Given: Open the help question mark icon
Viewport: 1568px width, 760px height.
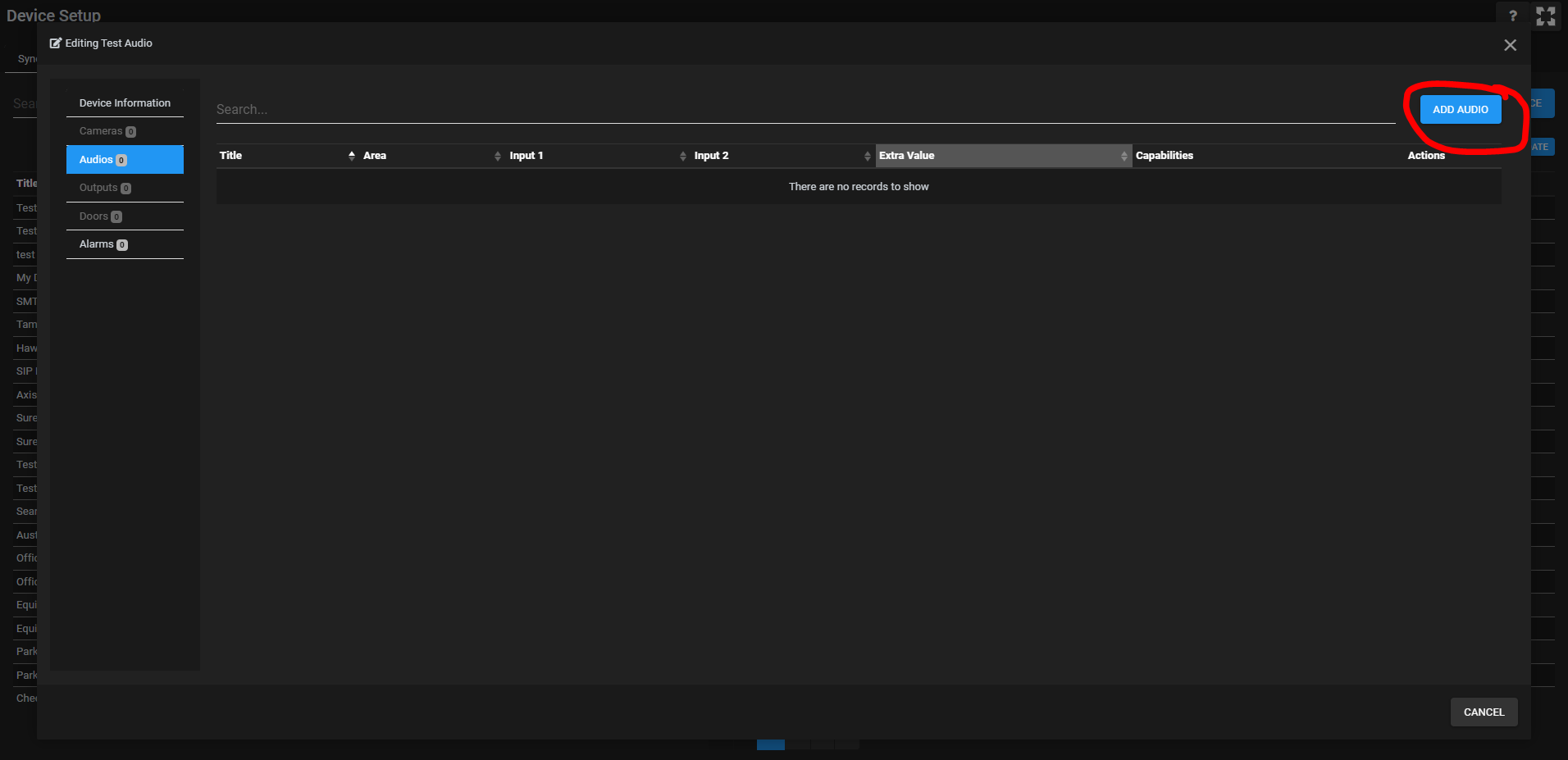Looking at the screenshot, I should (x=1512, y=16).
